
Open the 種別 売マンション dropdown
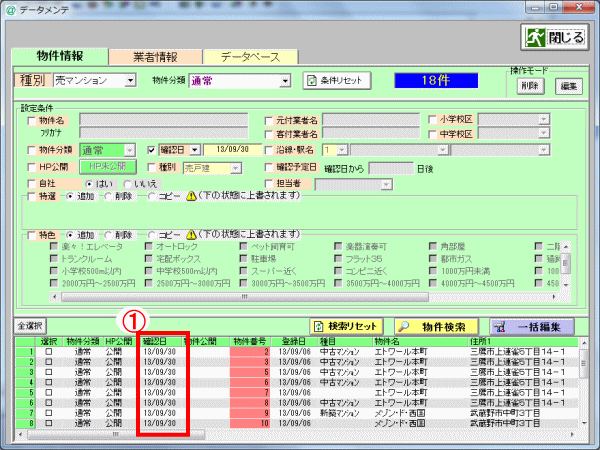pyautogui.click(x=130, y=81)
